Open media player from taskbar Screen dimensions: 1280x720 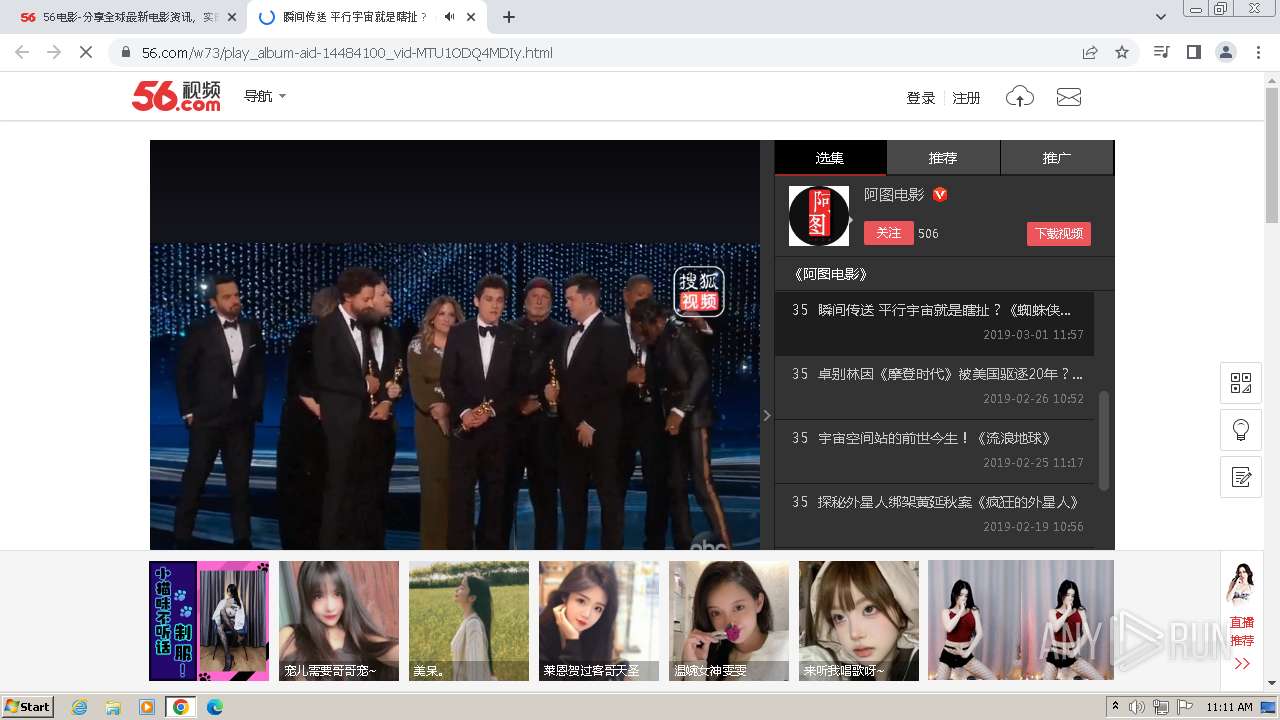pyautogui.click(x=147, y=707)
